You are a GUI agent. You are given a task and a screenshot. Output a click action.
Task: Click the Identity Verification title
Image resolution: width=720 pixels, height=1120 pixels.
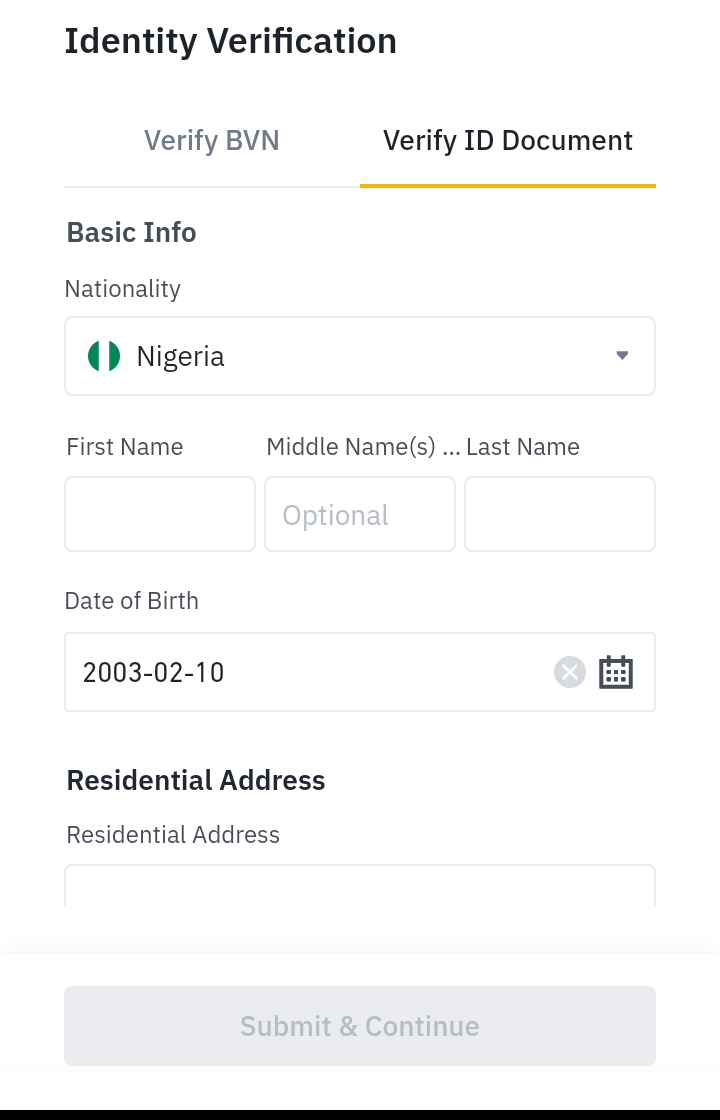point(231,41)
